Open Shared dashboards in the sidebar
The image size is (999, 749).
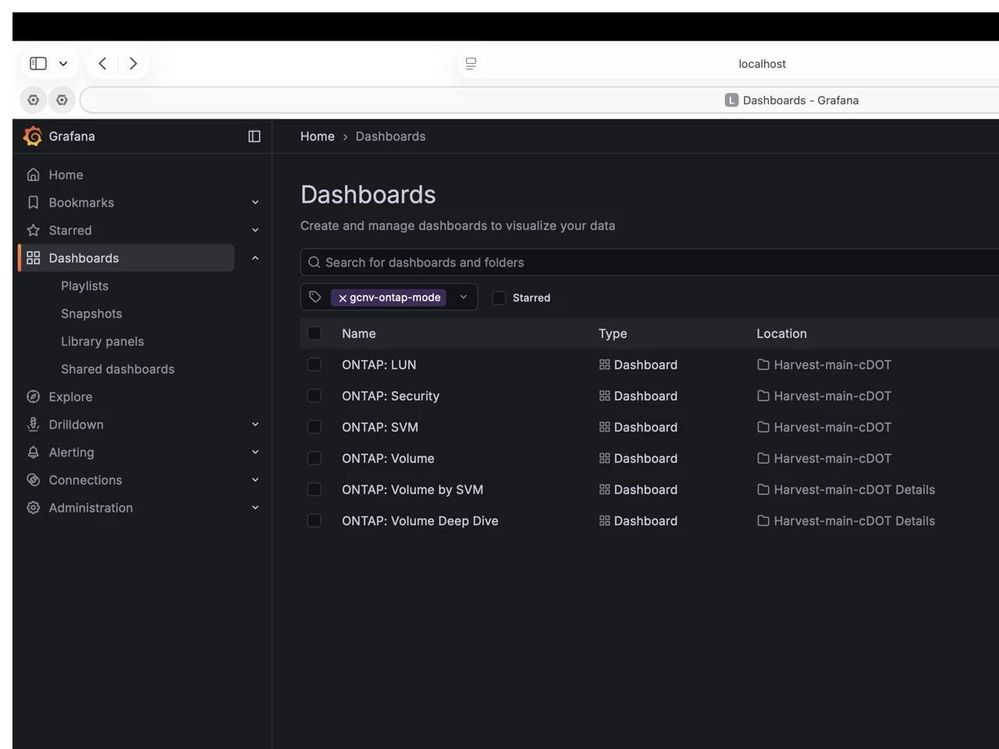point(118,369)
